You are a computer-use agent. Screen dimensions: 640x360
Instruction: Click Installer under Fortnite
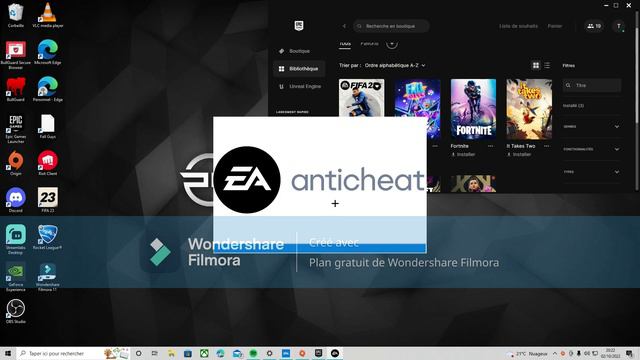click(x=463, y=155)
